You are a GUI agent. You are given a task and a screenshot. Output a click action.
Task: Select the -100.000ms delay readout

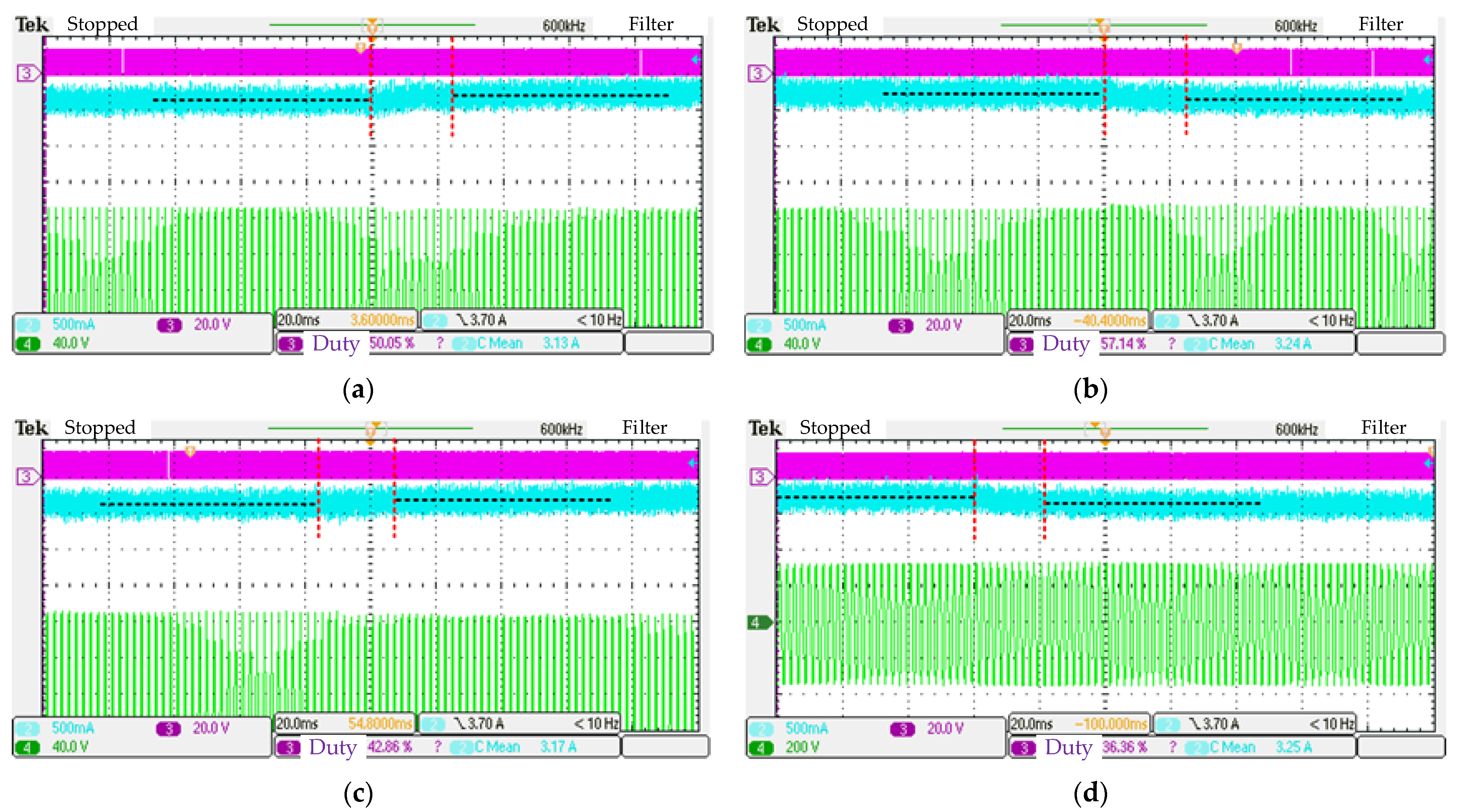(x=1112, y=724)
